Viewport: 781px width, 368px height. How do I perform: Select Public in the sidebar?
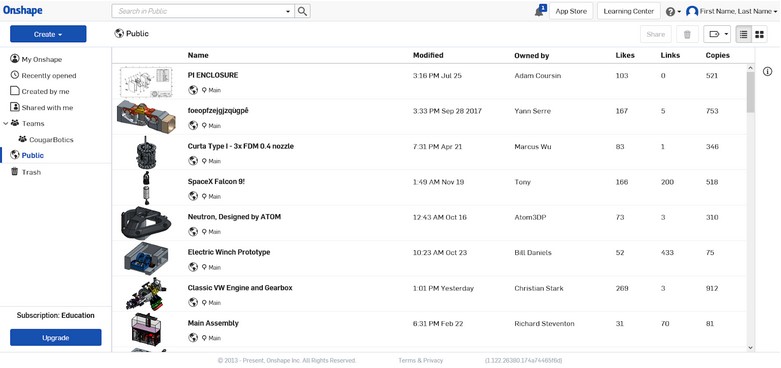27,155
